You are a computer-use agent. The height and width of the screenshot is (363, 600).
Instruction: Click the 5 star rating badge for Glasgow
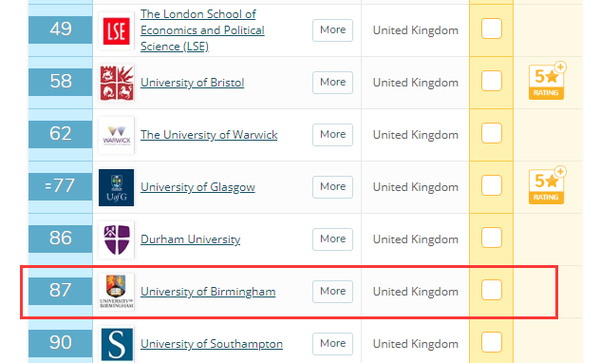[x=547, y=186]
